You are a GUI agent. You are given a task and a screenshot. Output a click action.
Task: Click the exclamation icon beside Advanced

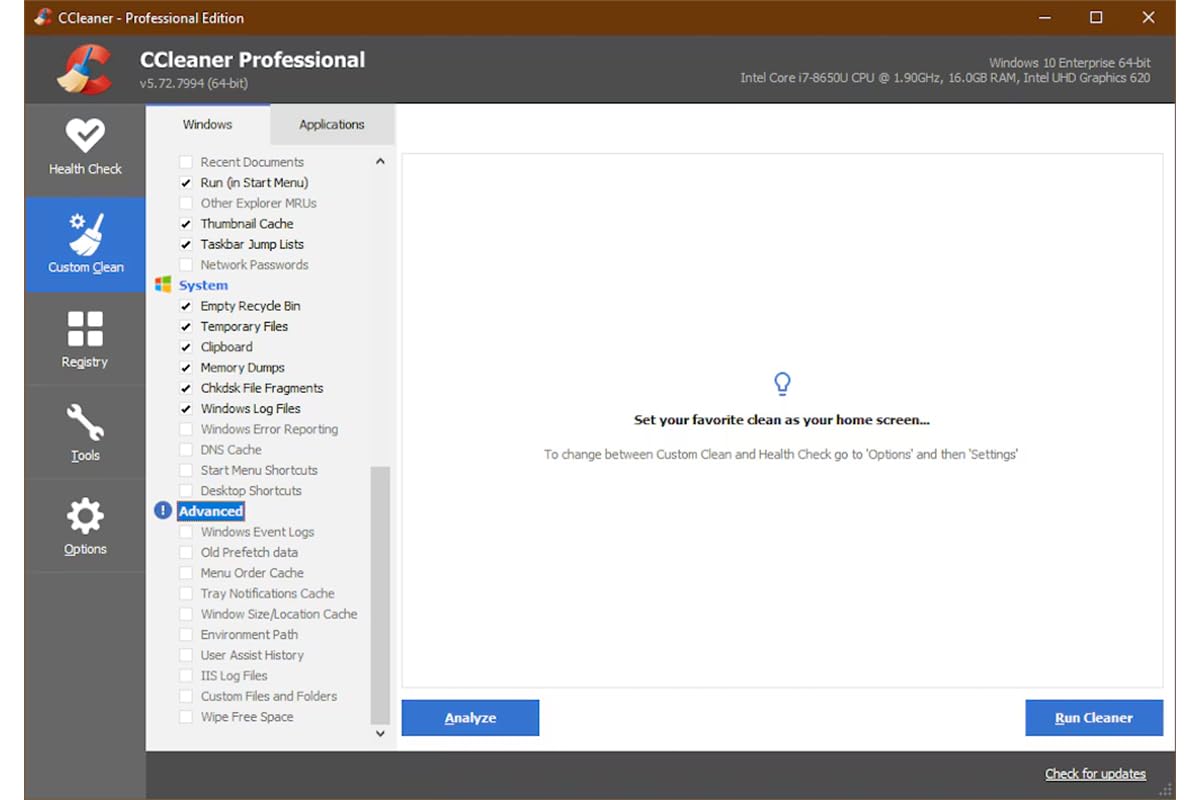pos(163,511)
